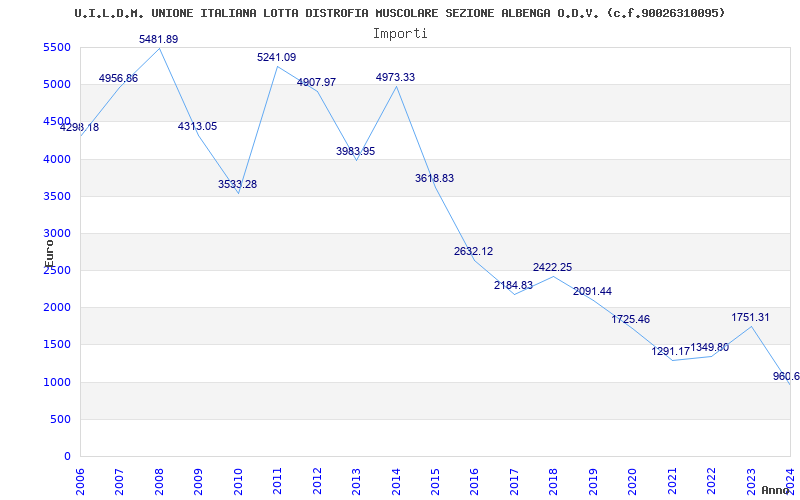Click the y-axis value 2000
The width and height of the screenshot is (800, 500).
click(x=57, y=308)
